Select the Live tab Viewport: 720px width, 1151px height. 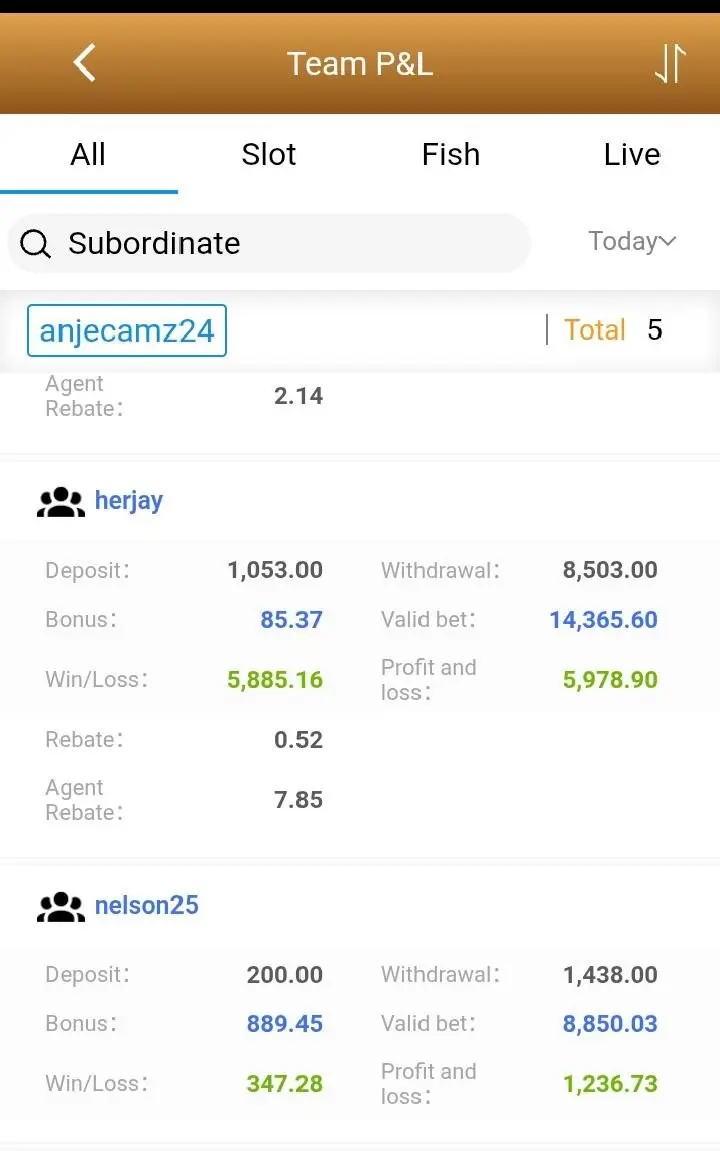pyautogui.click(x=632, y=155)
